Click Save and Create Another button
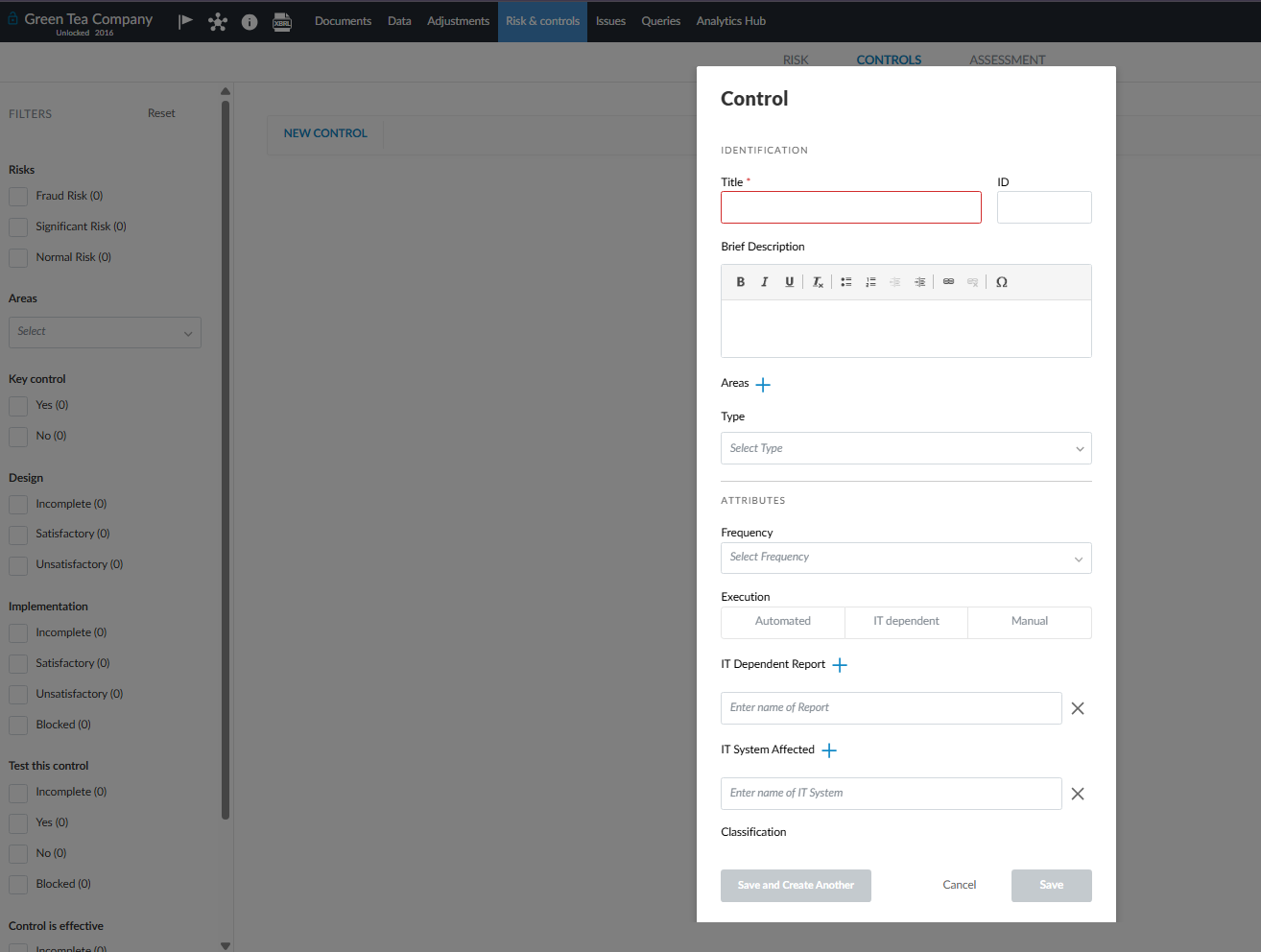The height and width of the screenshot is (952, 1261). [796, 886]
